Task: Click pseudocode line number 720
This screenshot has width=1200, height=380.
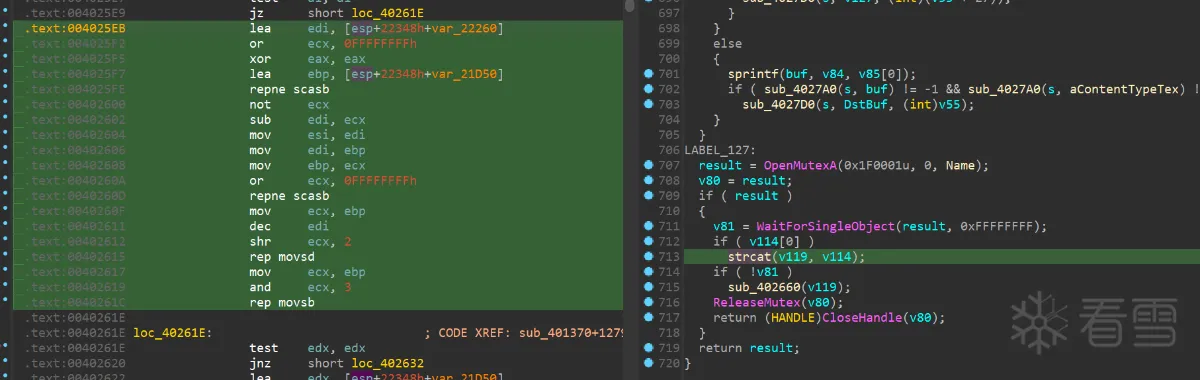Action: 669,363
